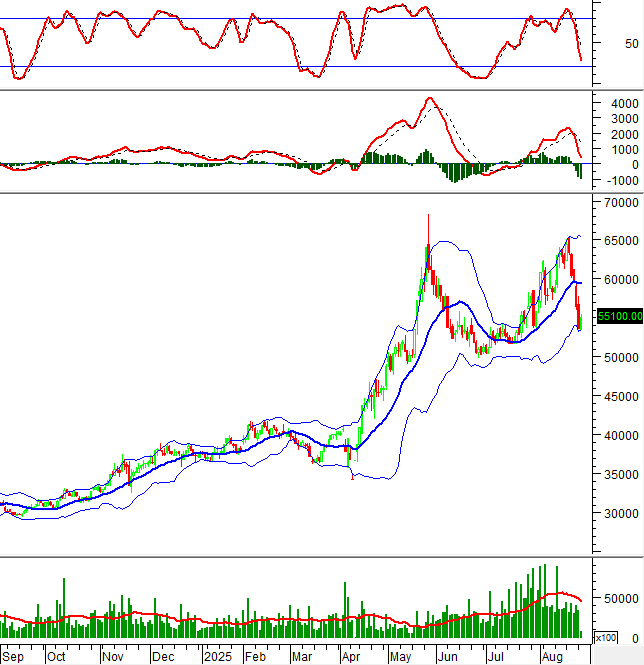The height and width of the screenshot is (665, 644).
Task: Click the 40000 price axis value
Action: tap(622, 436)
